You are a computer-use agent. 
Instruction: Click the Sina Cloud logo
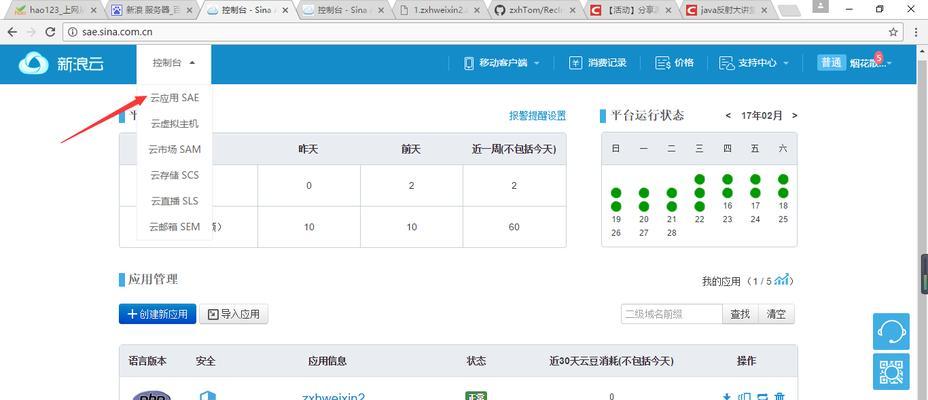[x=61, y=64]
